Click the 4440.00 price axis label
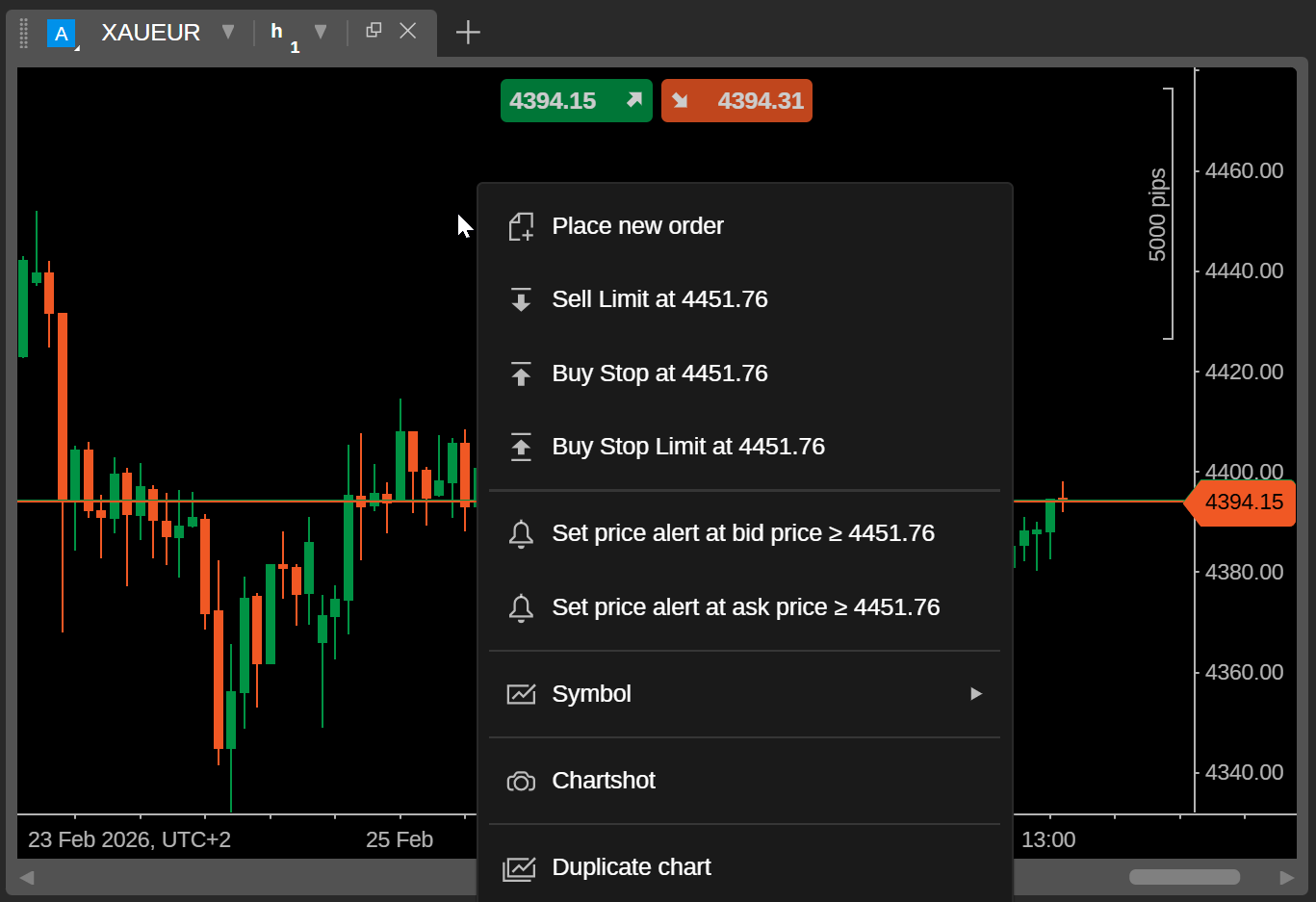 pyautogui.click(x=1244, y=271)
